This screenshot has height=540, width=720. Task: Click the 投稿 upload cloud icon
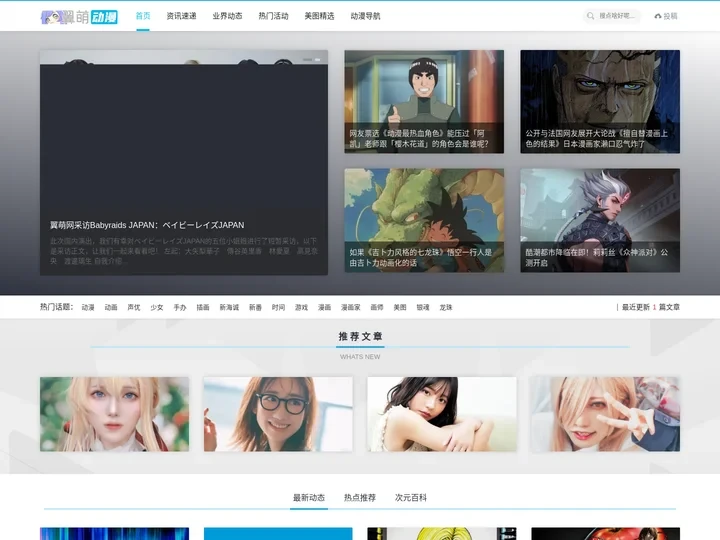tap(658, 16)
